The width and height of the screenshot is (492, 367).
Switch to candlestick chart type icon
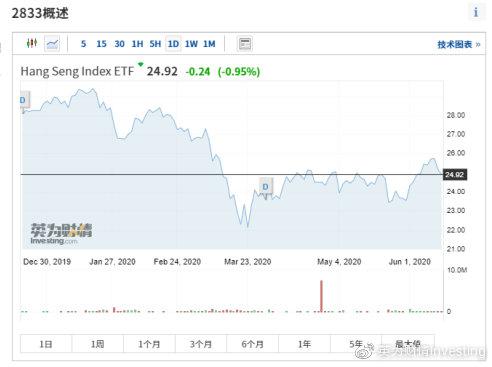32,43
